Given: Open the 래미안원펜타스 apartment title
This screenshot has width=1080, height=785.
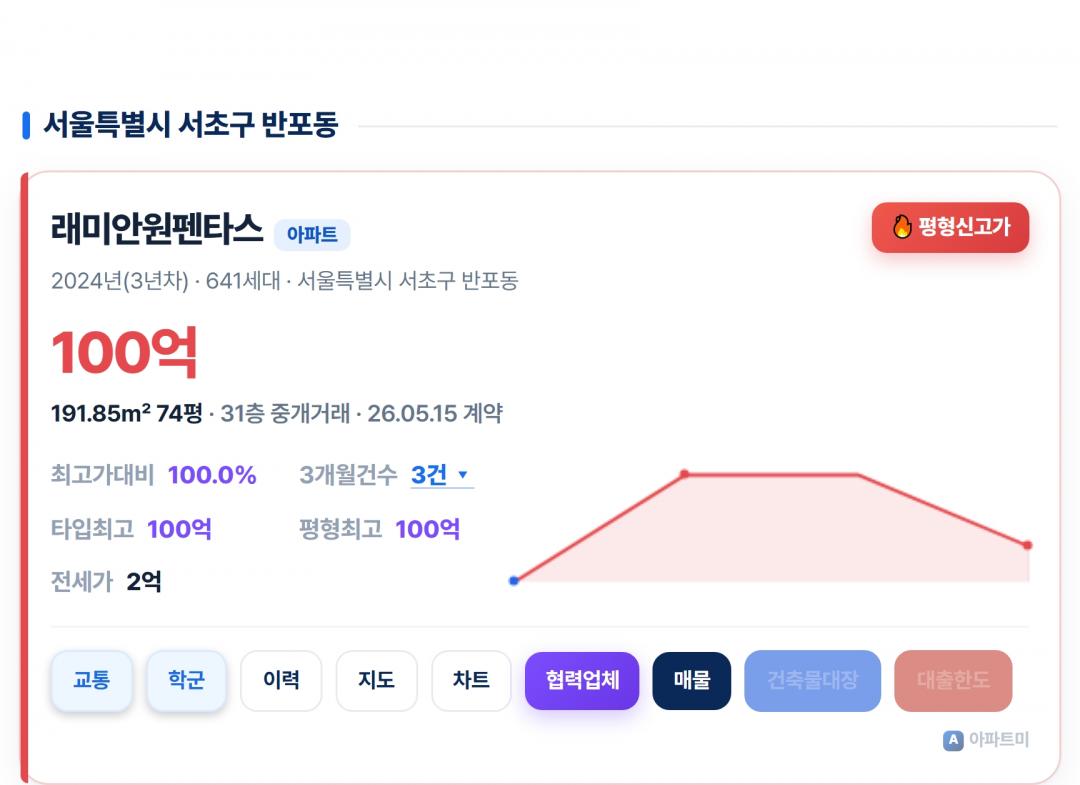Looking at the screenshot, I should pos(157,229).
